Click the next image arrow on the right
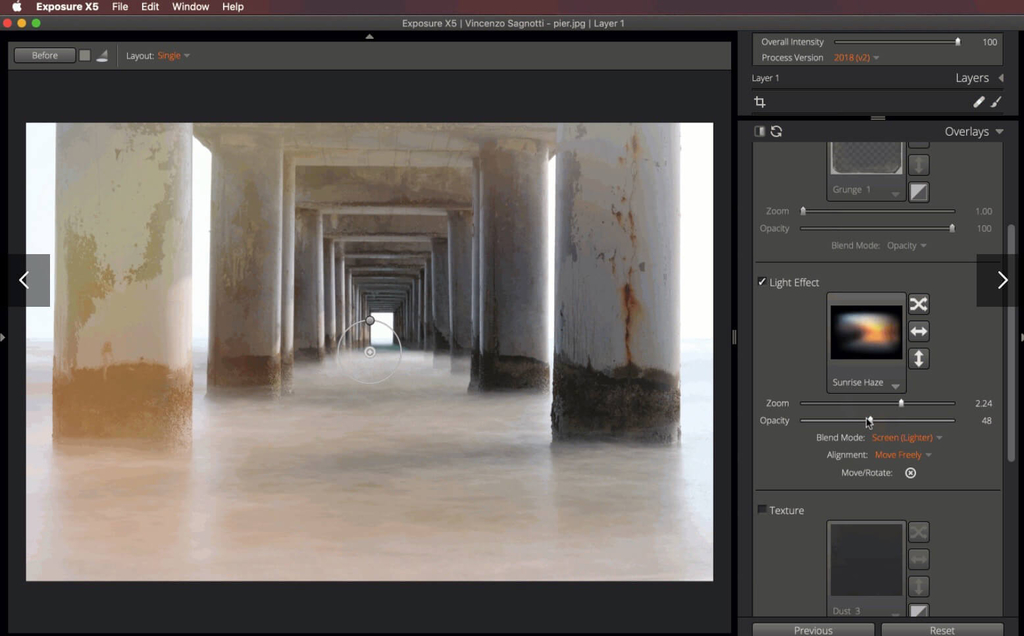 coord(1001,280)
